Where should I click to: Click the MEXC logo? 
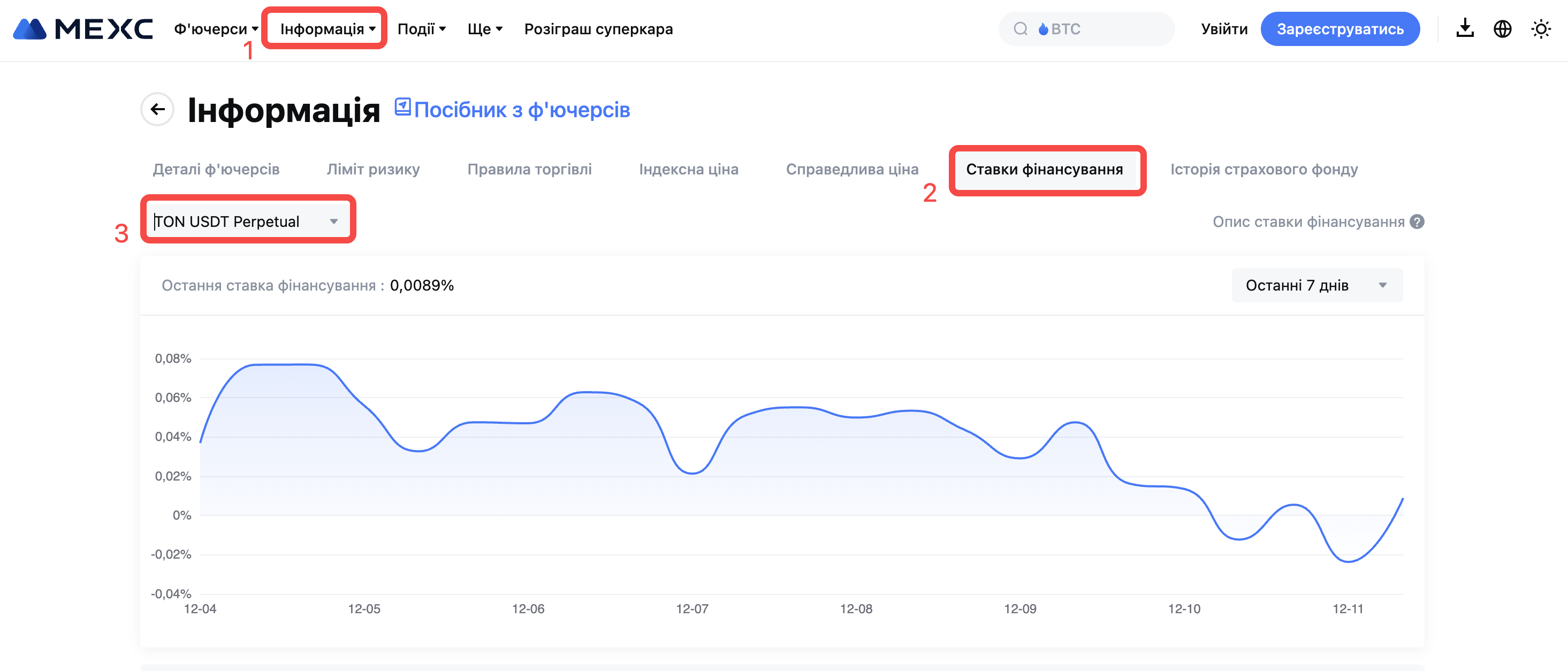click(x=83, y=28)
